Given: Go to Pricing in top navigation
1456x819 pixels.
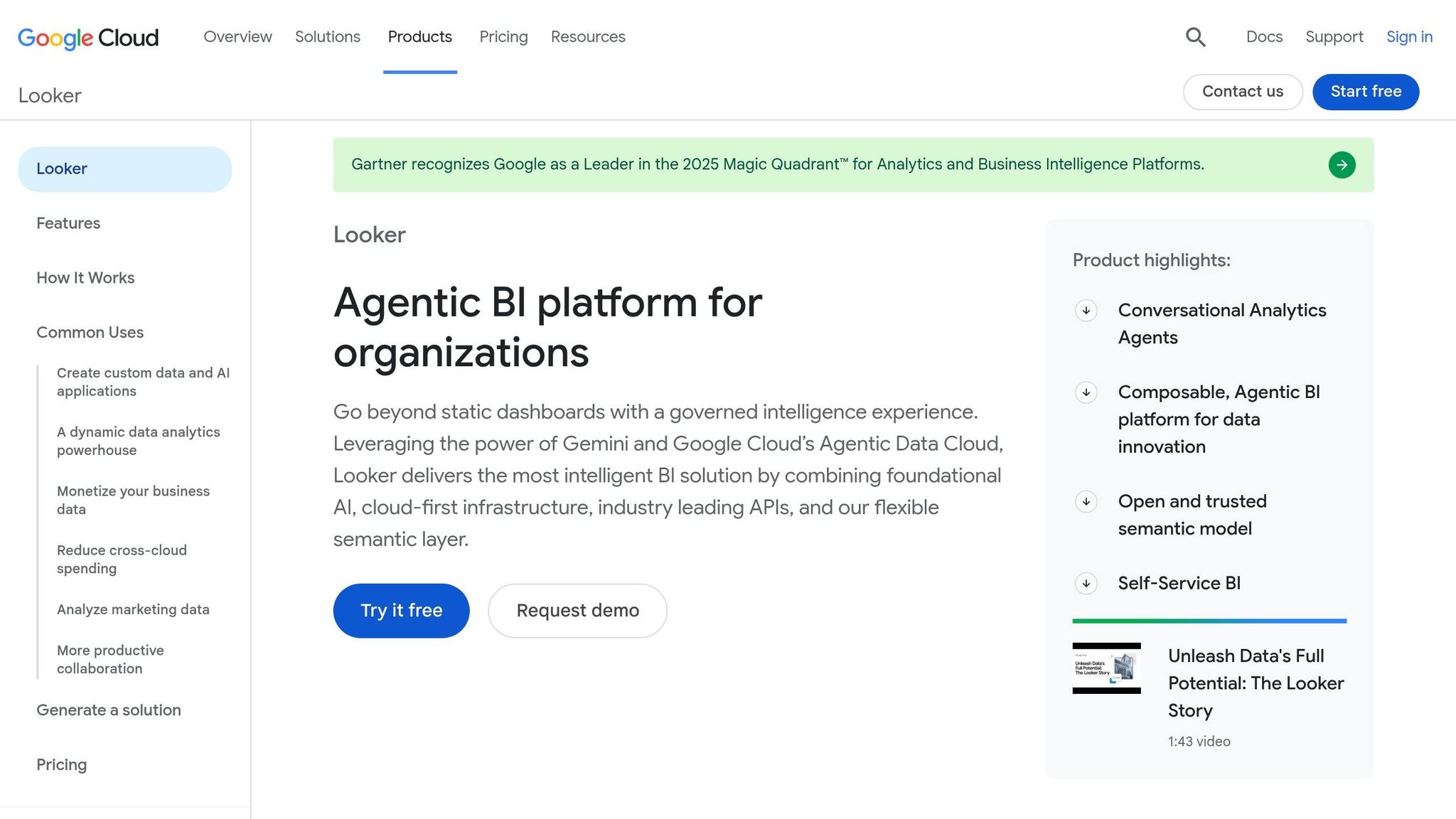Looking at the screenshot, I should 503,37.
